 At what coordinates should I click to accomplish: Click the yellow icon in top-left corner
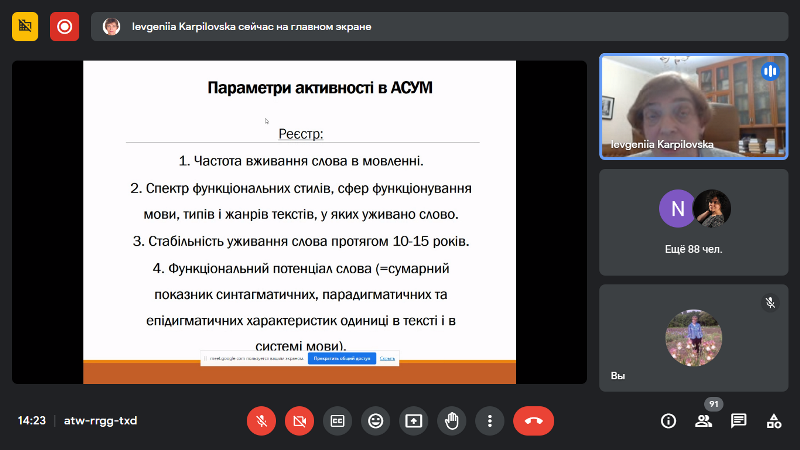pyautogui.click(x=25, y=27)
